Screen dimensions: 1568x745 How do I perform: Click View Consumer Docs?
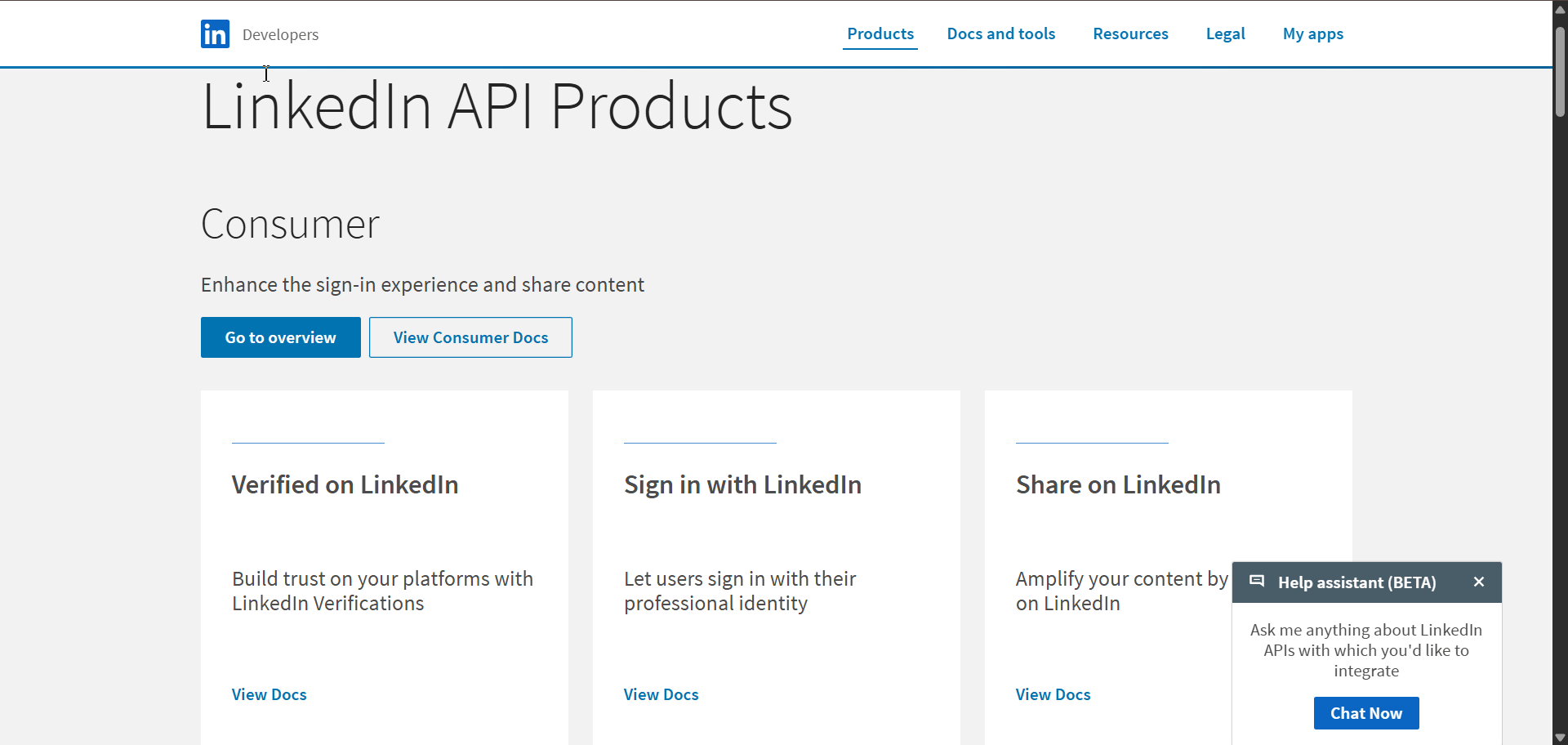click(470, 337)
